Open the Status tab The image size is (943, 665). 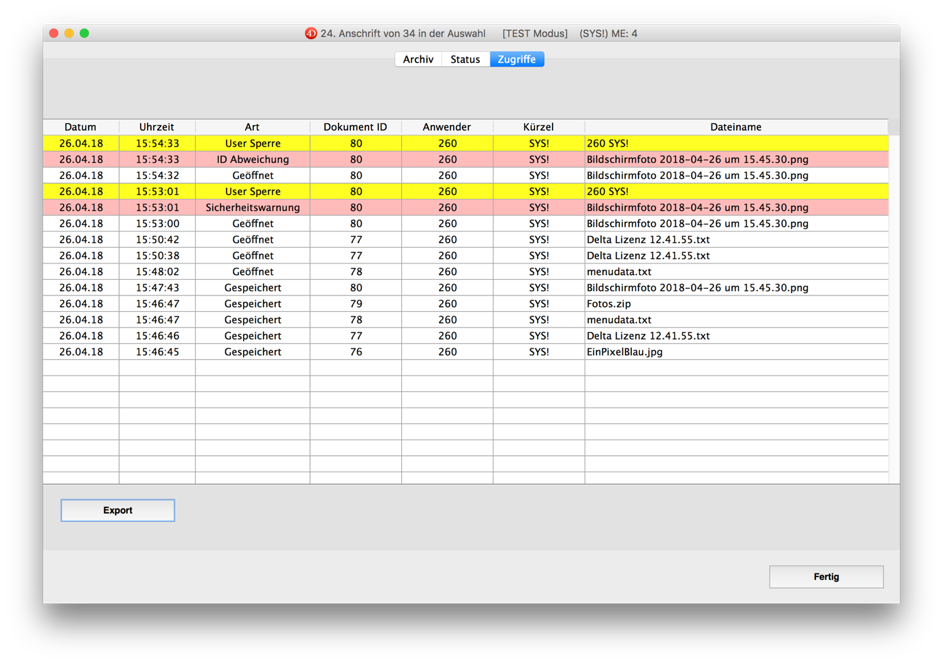[x=465, y=59]
